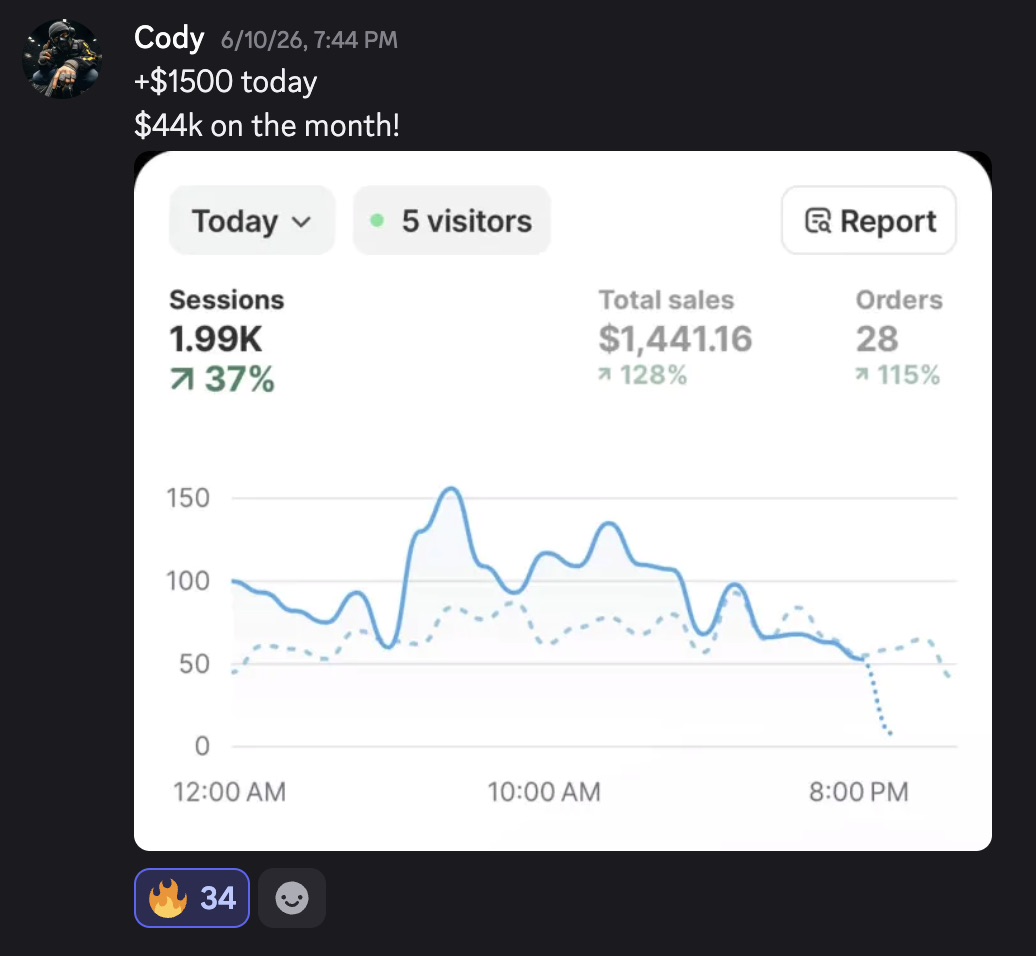1036x956 pixels.
Task: Open the add reaction smiley picker
Action: click(x=291, y=898)
